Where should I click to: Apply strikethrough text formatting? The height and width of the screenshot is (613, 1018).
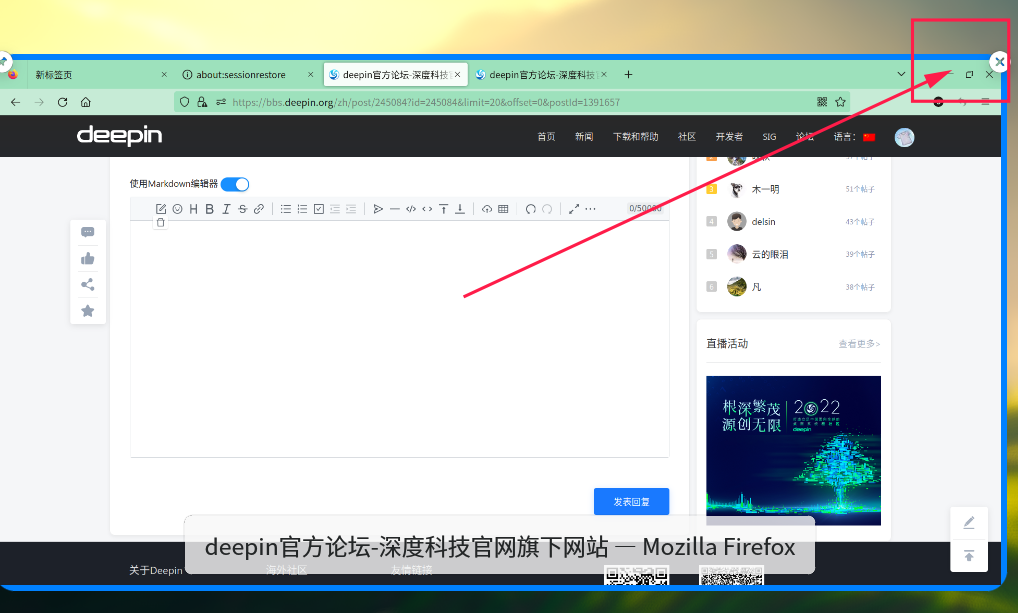click(x=242, y=209)
